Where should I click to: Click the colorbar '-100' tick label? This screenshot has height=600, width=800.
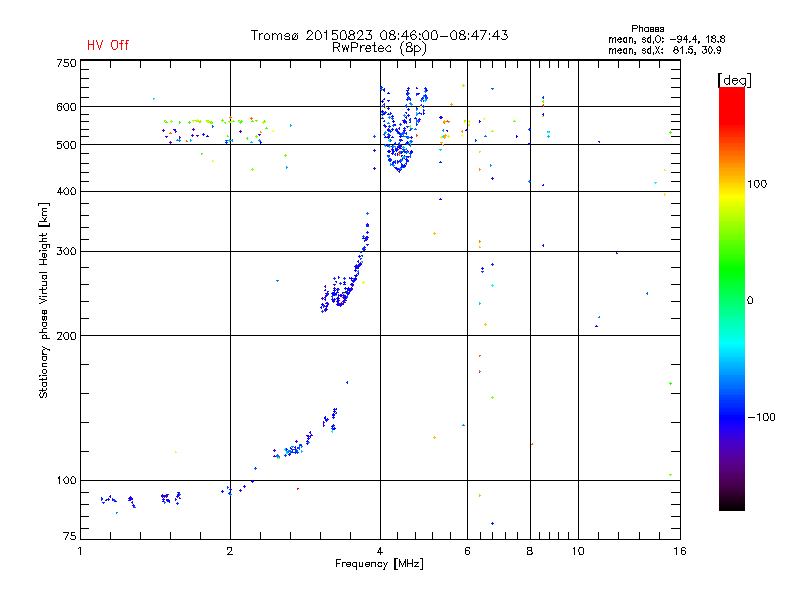pyautogui.click(x=762, y=417)
